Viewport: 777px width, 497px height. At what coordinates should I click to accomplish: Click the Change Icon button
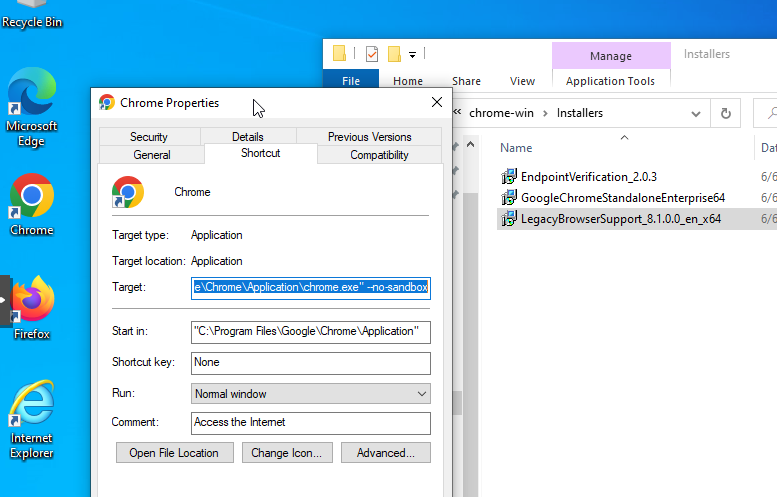click(287, 453)
